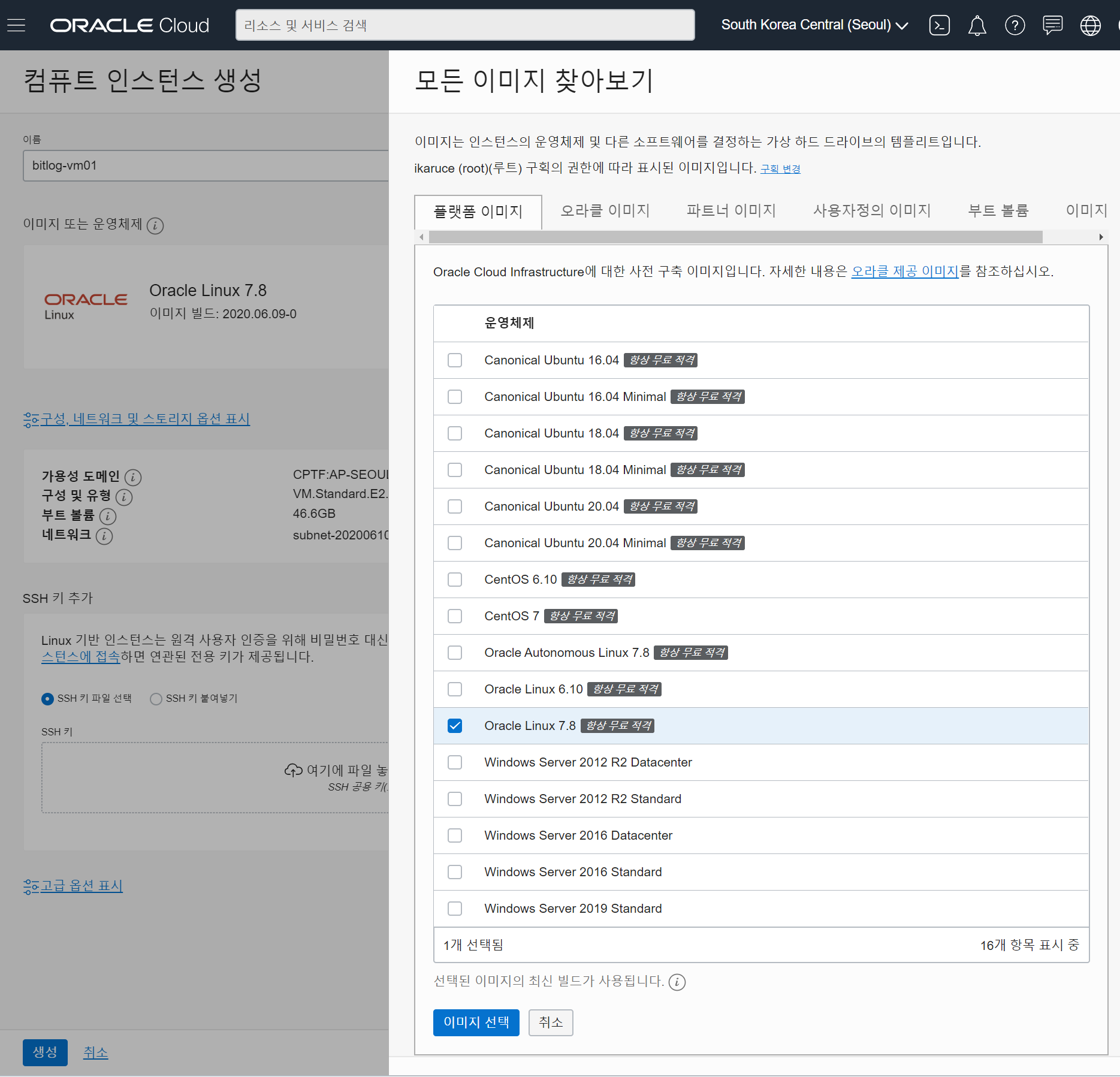Click the '16개 항목 표시 중' text
Viewport: 1120px width, 1077px height.
(x=1030, y=945)
